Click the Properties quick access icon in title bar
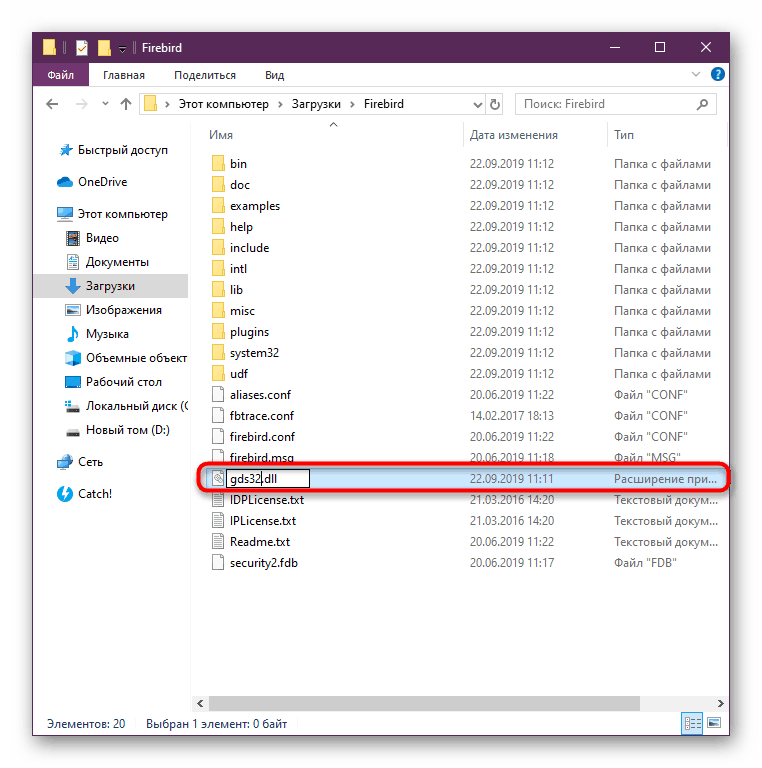762x768 pixels. coord(82,48)
